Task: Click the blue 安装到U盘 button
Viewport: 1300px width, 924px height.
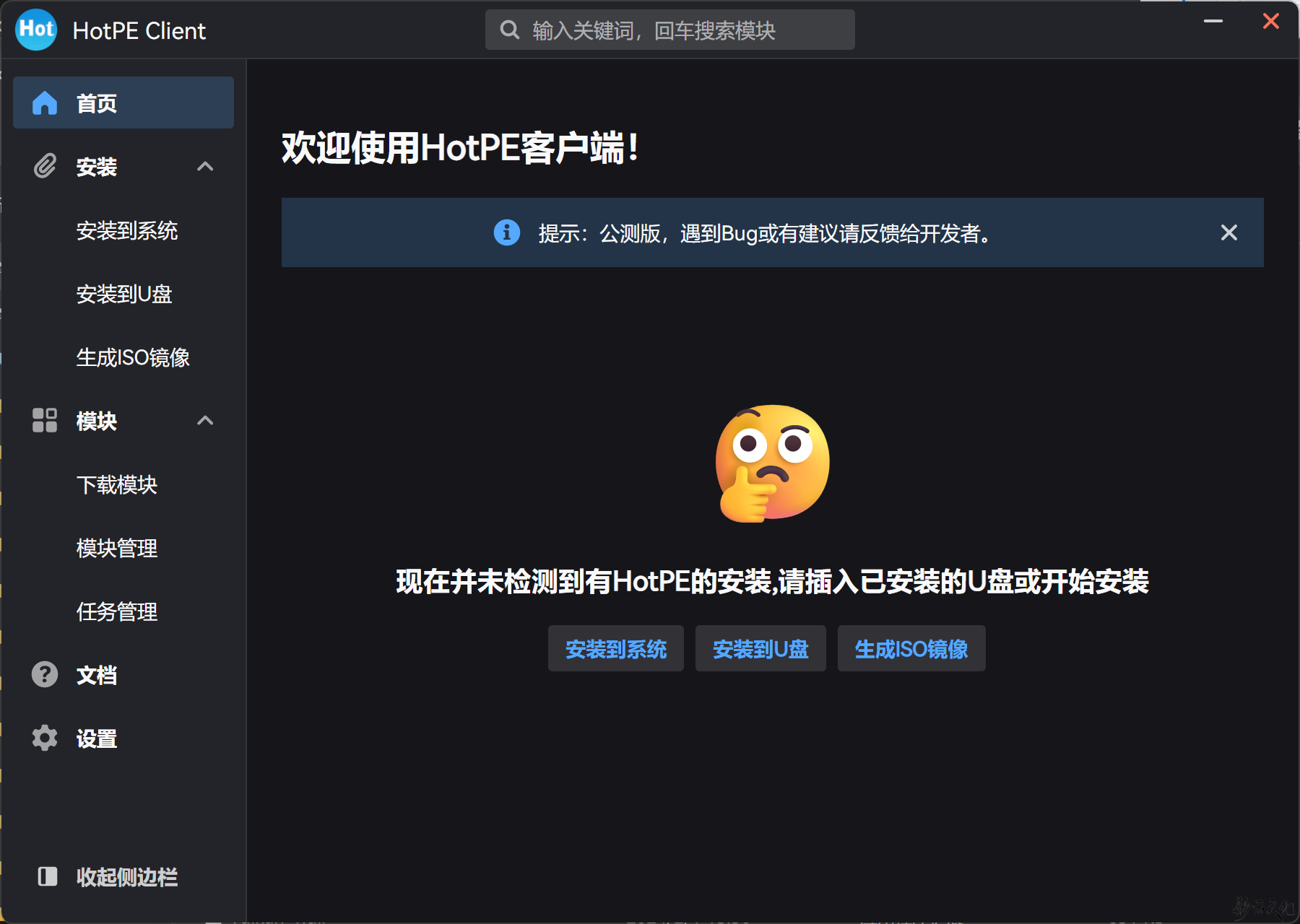Action: point(760,648)
